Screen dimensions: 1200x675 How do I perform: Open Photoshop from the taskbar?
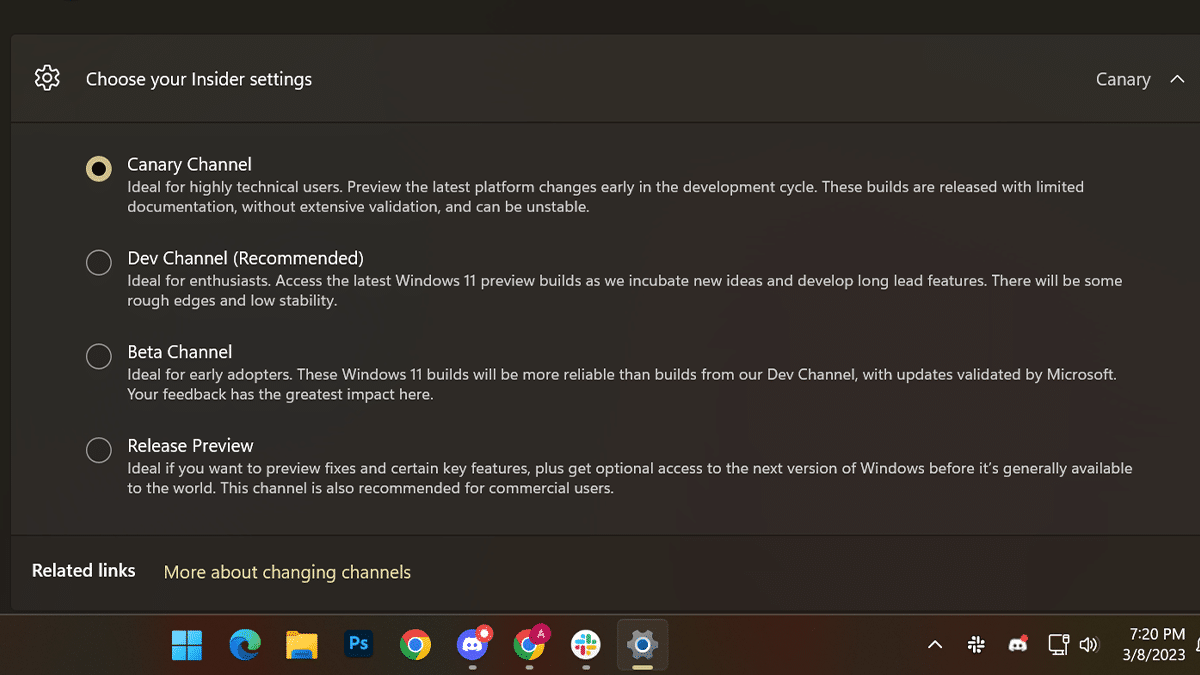(x=358, y=645)
